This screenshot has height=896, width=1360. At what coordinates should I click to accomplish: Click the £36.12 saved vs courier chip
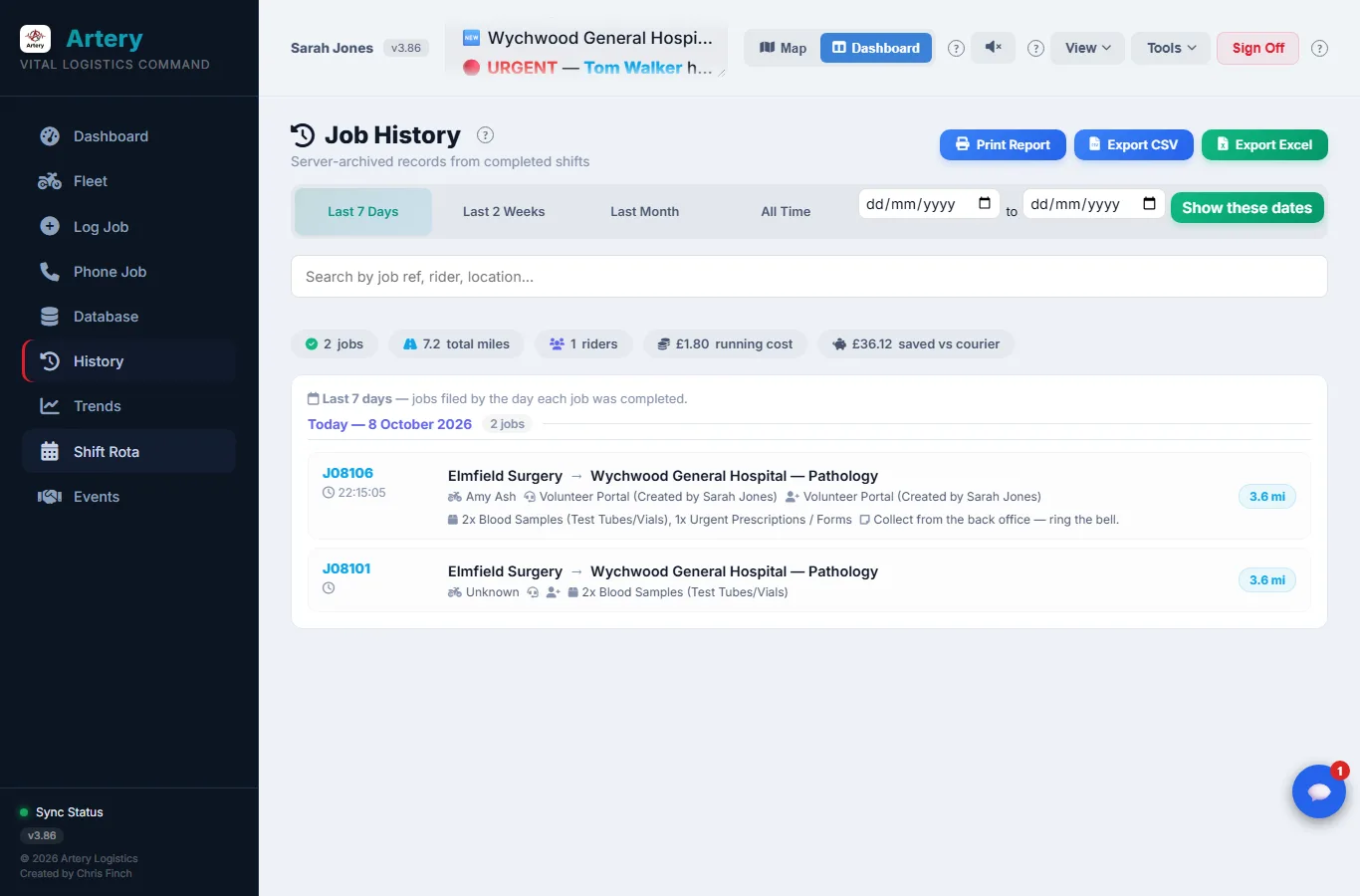click(x=916, y=344)
